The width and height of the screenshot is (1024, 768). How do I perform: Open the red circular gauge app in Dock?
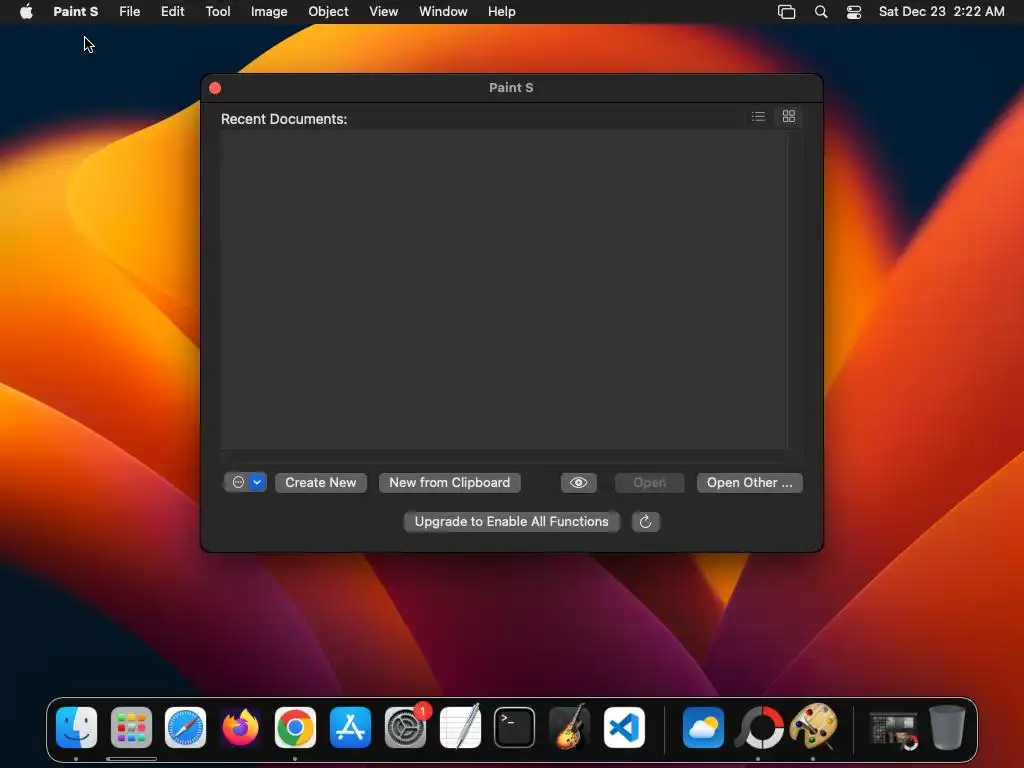759,728
